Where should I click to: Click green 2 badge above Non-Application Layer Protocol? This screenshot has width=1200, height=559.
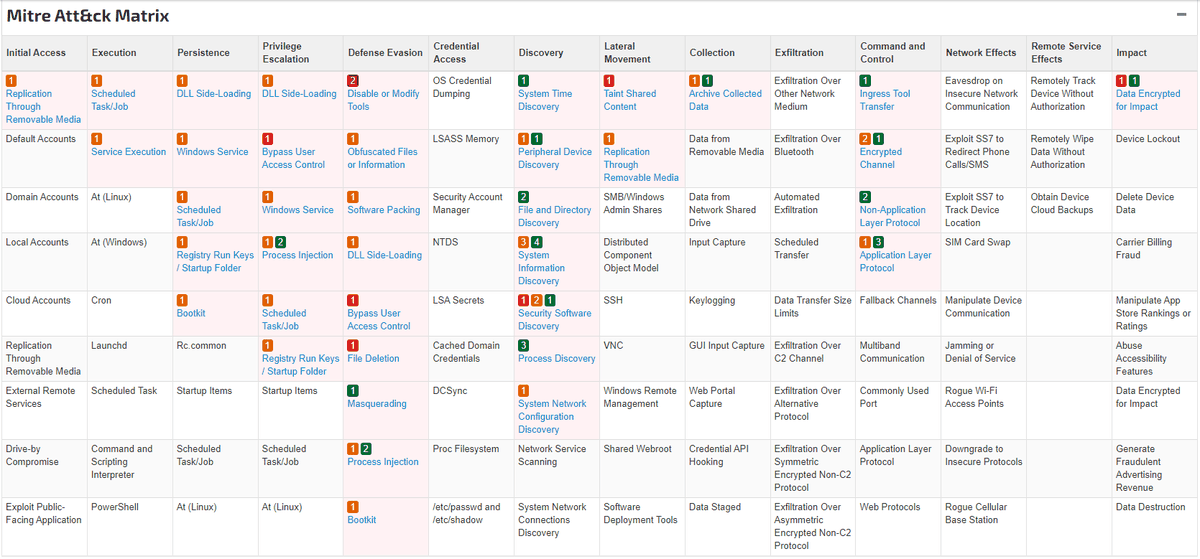point(865,197)
